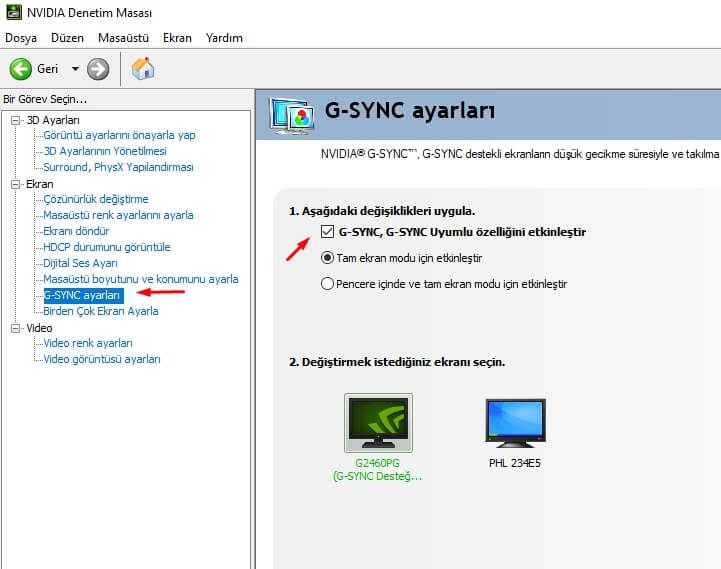Select Ekranı döndür in the tree
The image size is (721, 569).
[76, 231]
